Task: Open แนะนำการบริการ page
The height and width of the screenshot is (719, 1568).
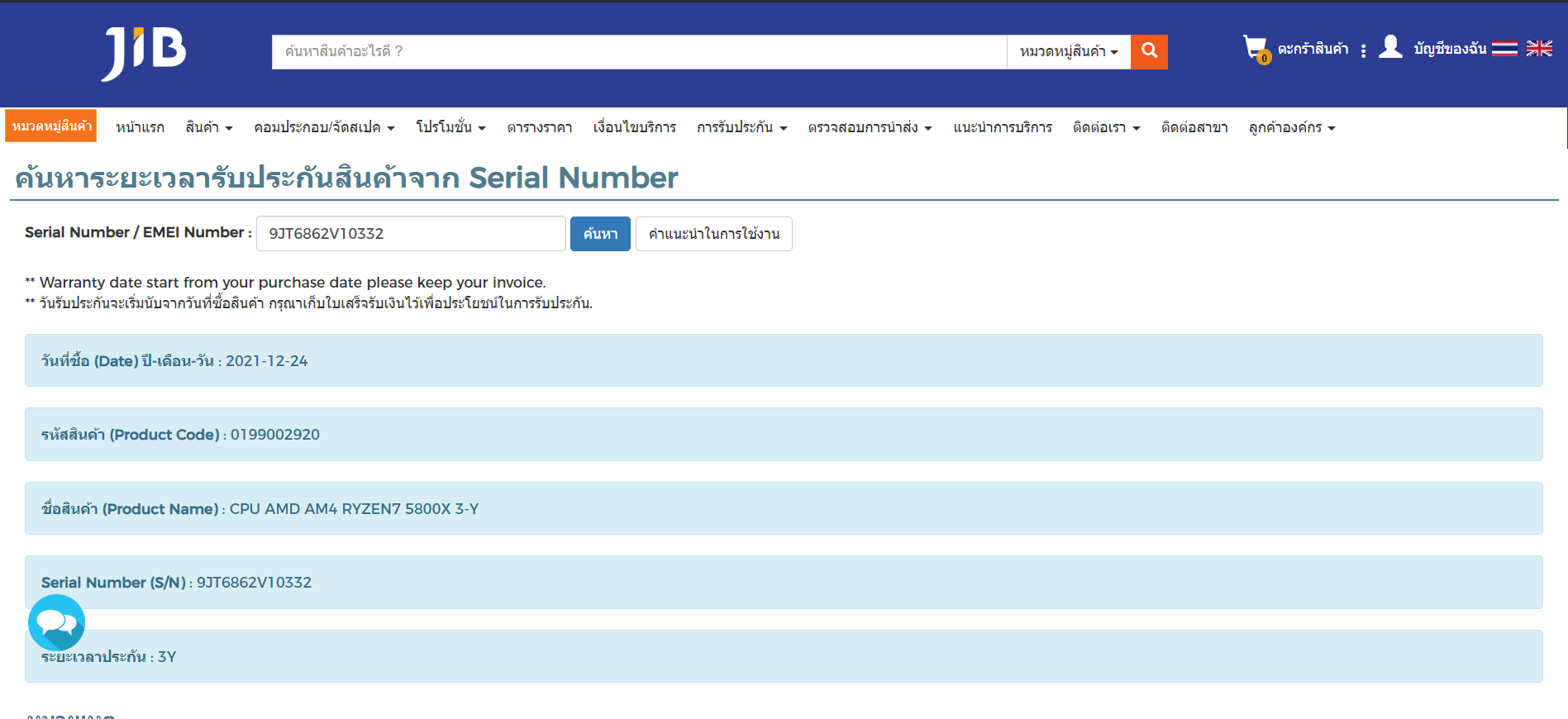Action: click(x=1003, y=127)
